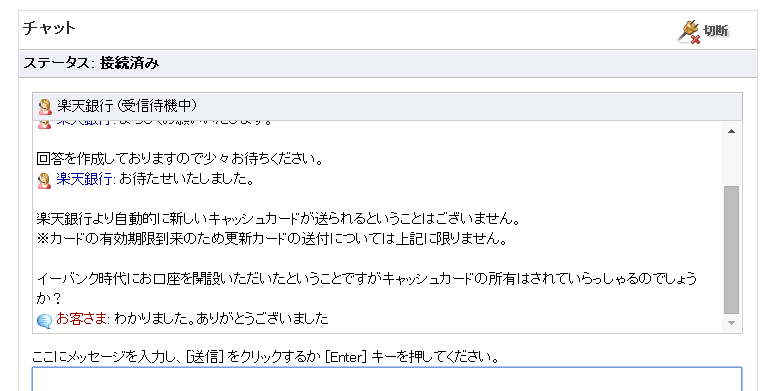Click the 回答を作成しております waiting message
The height and width of the screenshot is (391, 776).
[x=180, y=159]
